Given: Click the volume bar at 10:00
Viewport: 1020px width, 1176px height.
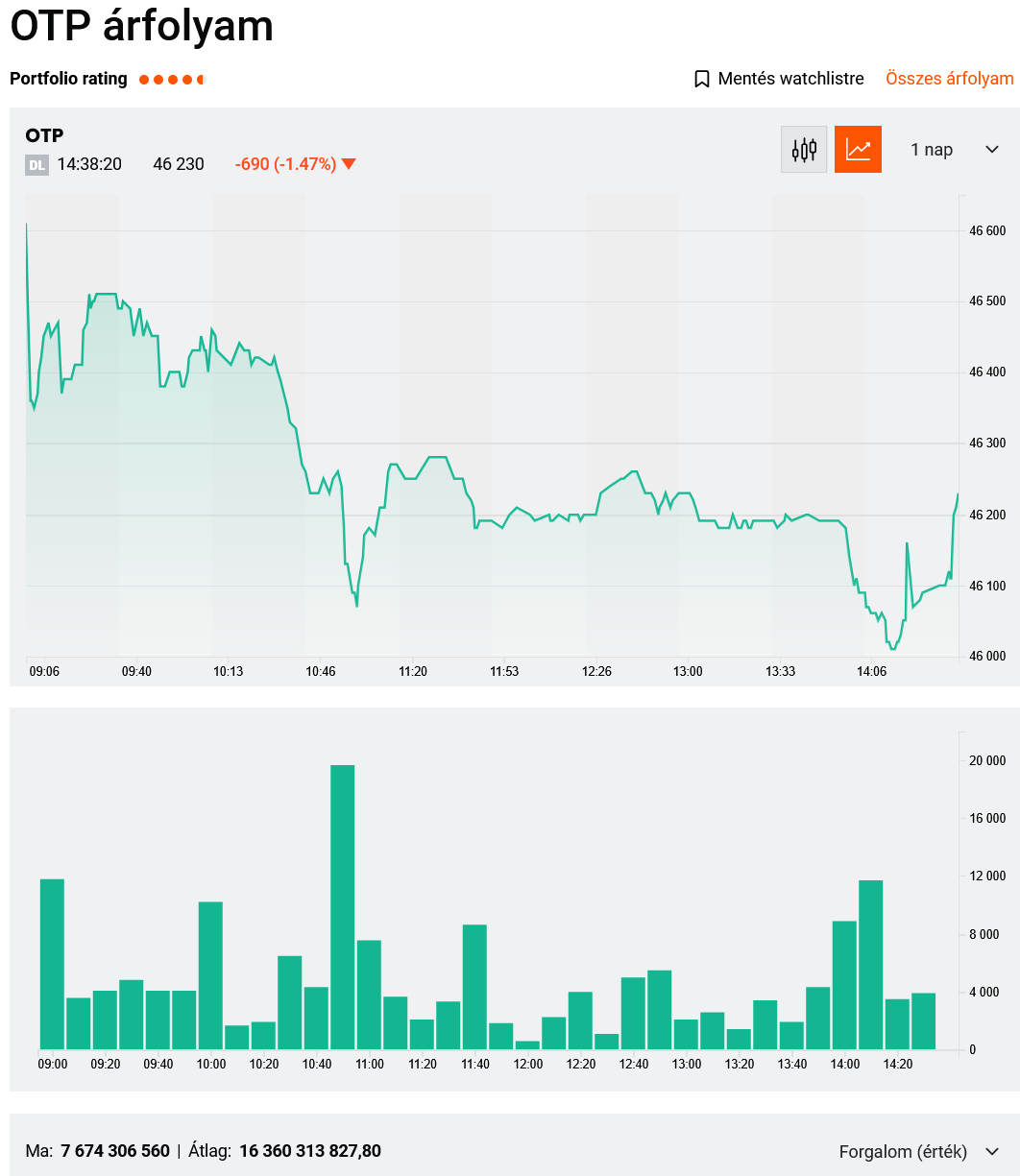Looking at the screenshot, I should (210, 975).
